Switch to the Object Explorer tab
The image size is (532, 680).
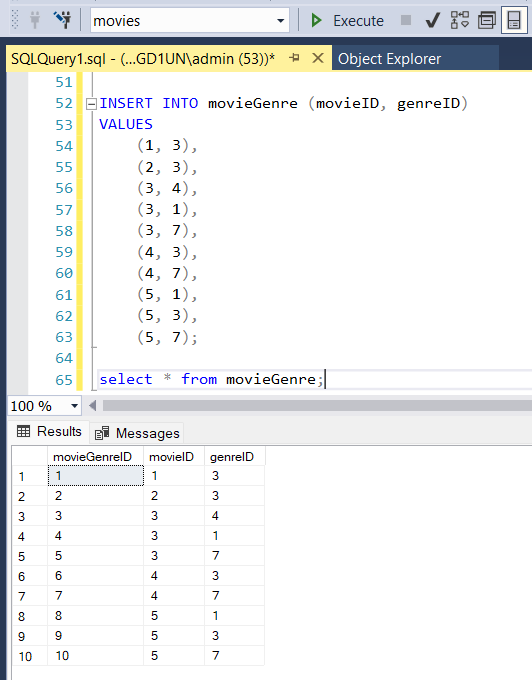tap(389, 59)
